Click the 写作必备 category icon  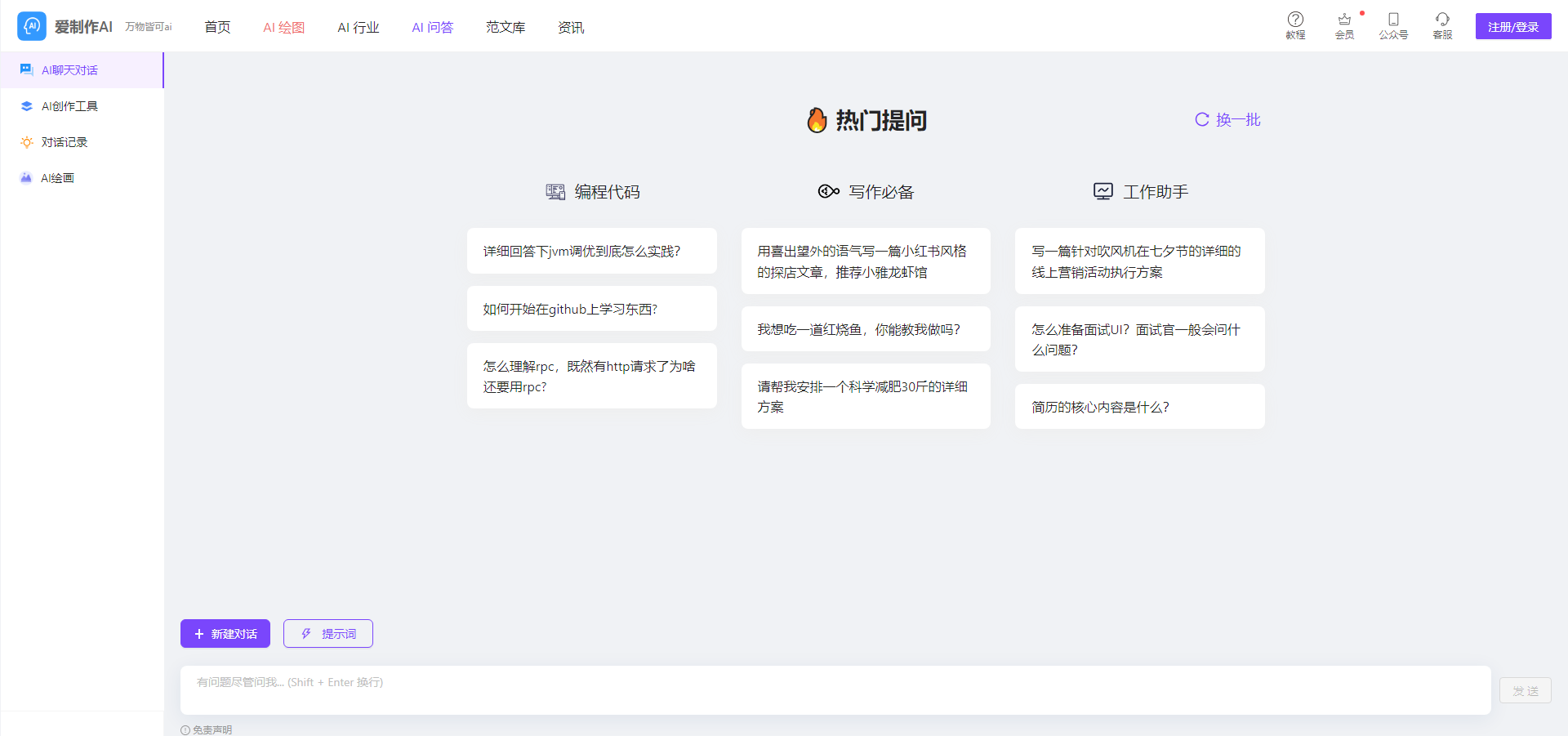tap(829, 191)
